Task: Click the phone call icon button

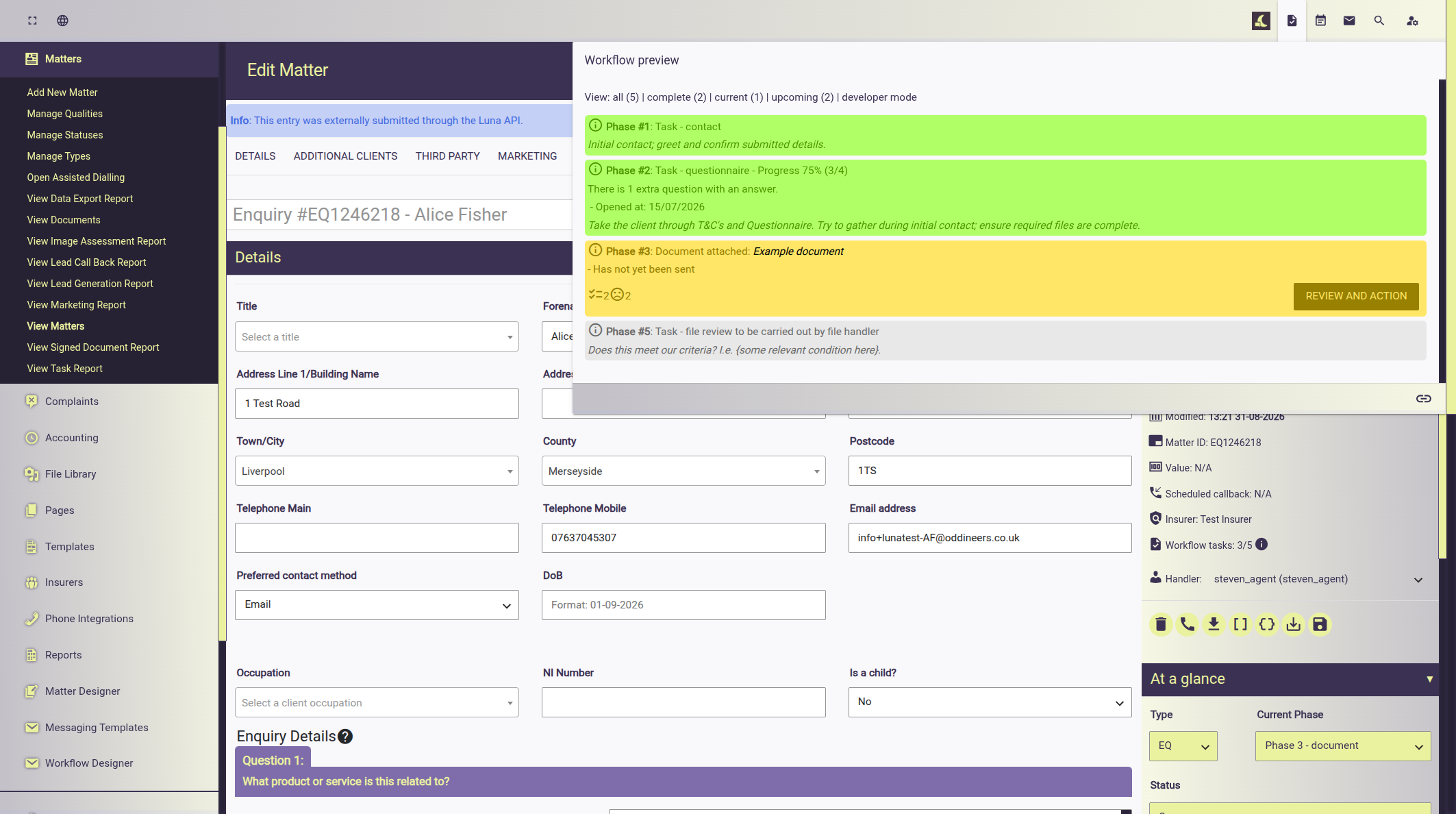Action: tap(1187, 624)
